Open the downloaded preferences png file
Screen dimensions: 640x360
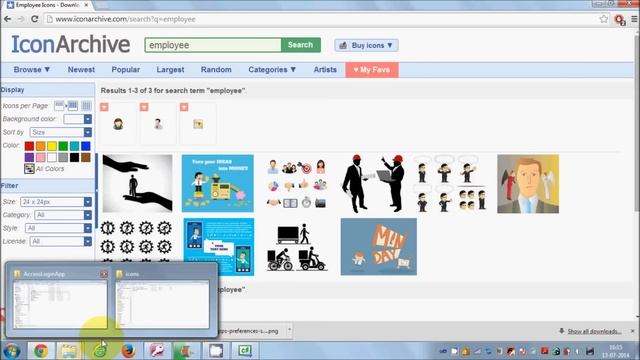click(248, 331)
